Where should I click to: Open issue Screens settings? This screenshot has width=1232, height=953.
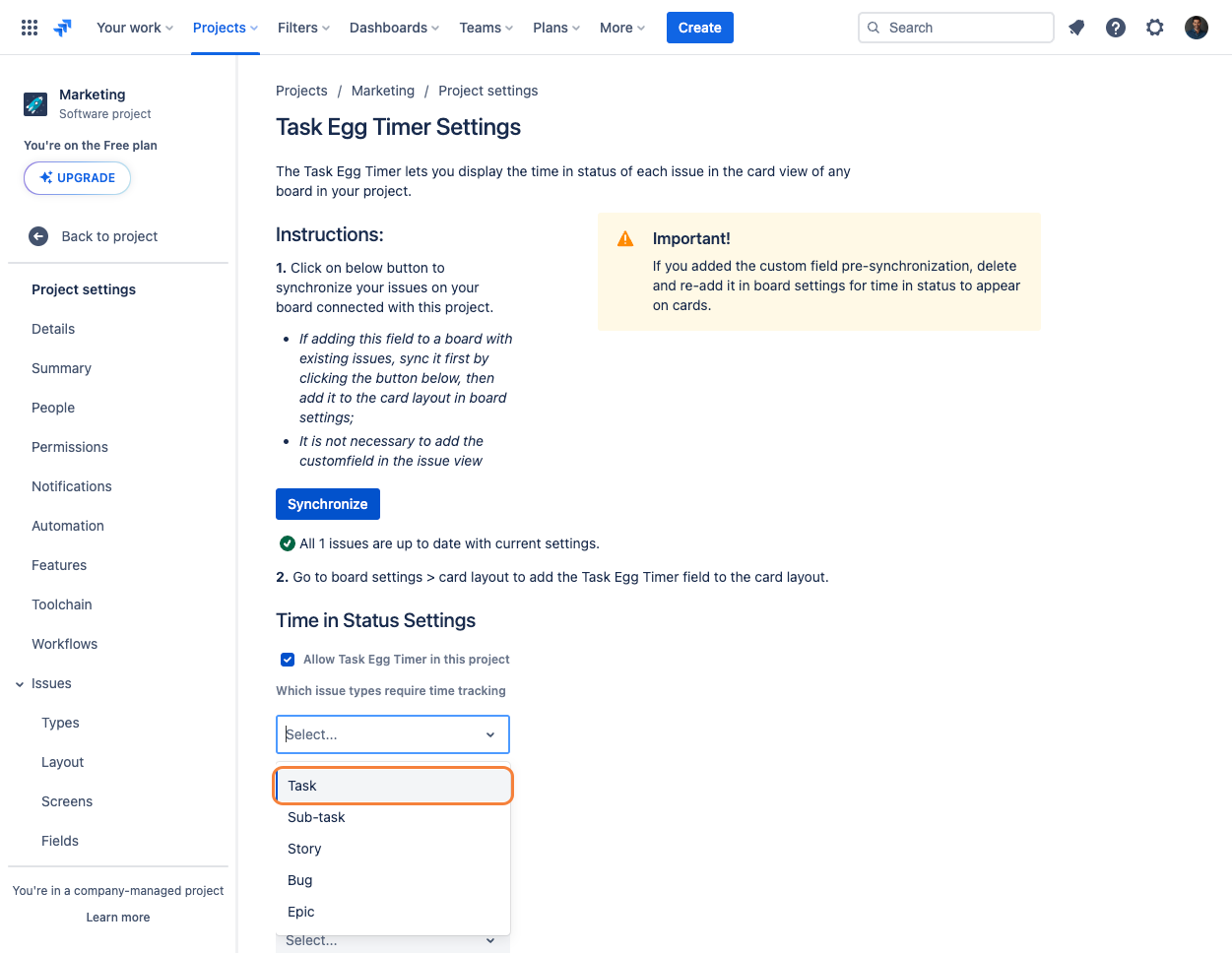(67, 801)
